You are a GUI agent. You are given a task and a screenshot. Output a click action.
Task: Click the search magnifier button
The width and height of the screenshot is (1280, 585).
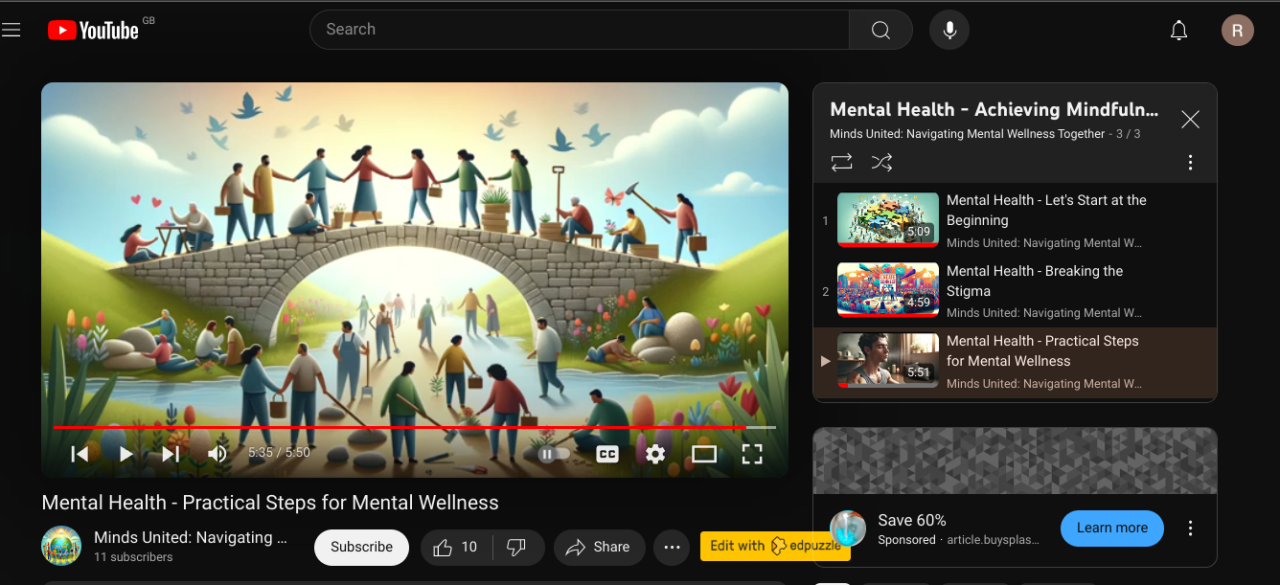[x=881, y=30]
